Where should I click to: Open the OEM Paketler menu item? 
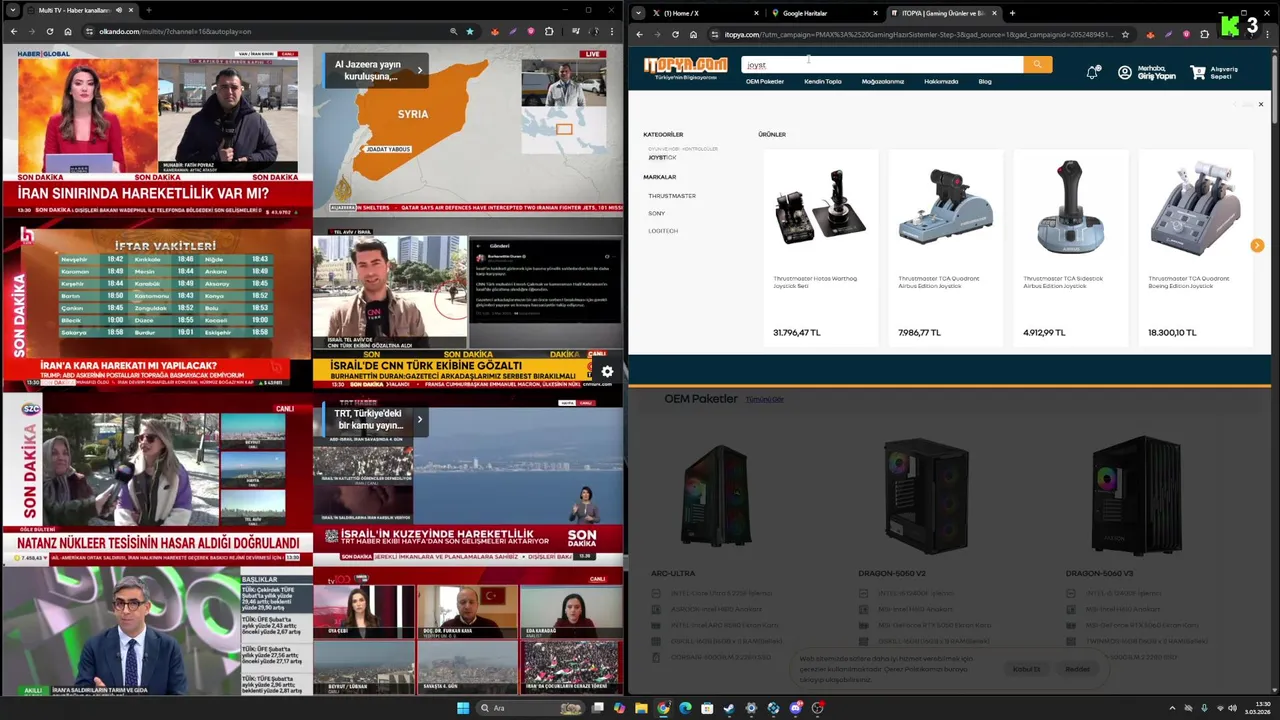pos(765,82)
